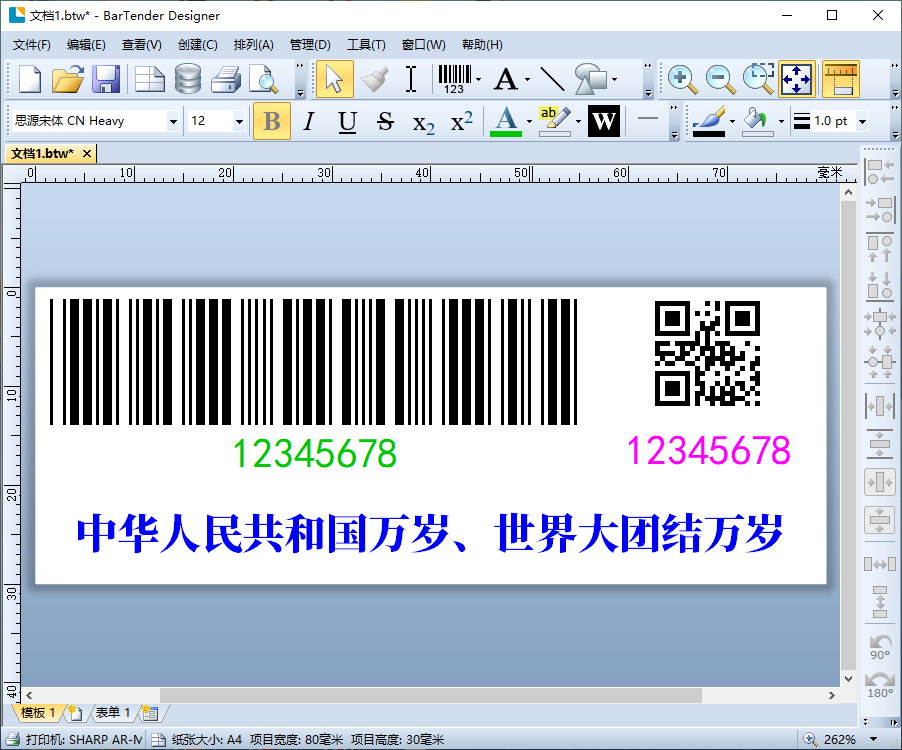Open the font color dropdown arrow
This screenshot has width=902, height=750.
coord(529,121)
